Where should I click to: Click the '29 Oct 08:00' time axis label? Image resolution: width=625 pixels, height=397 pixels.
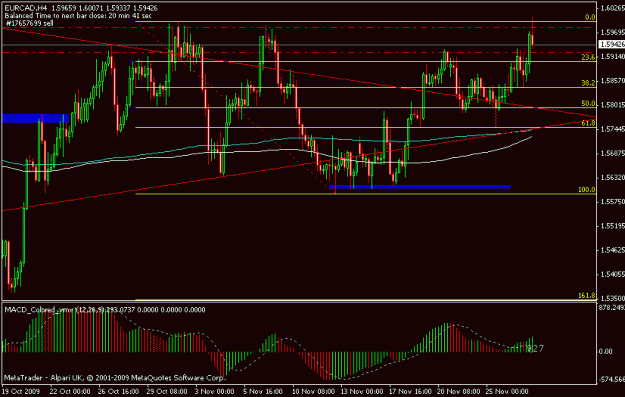point(167,391)
